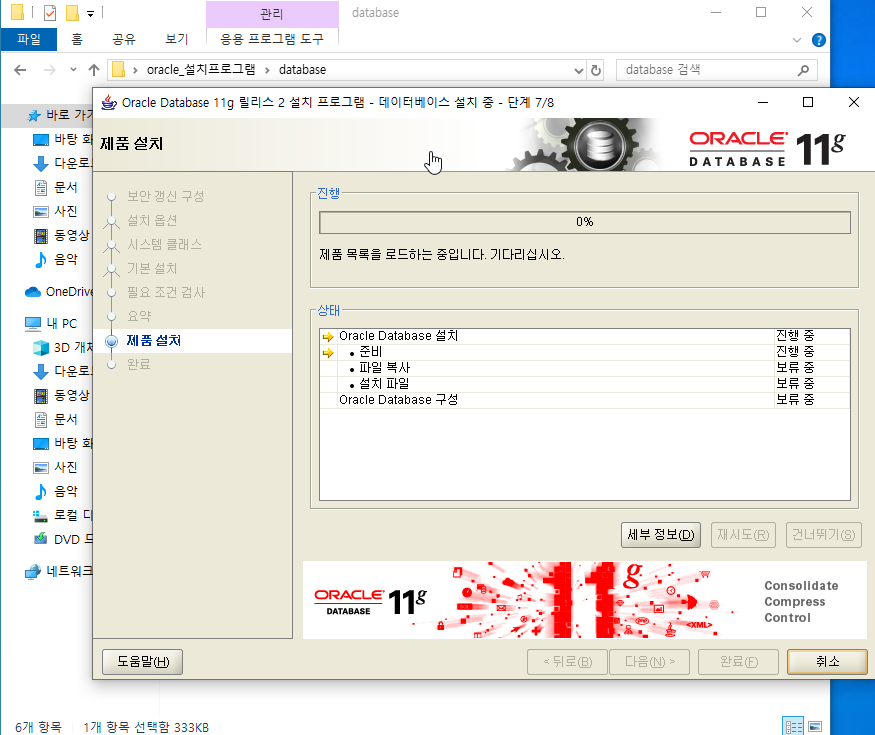
Task: Click the Java icon in installer title bar
Action: click(x=109, y=102)
